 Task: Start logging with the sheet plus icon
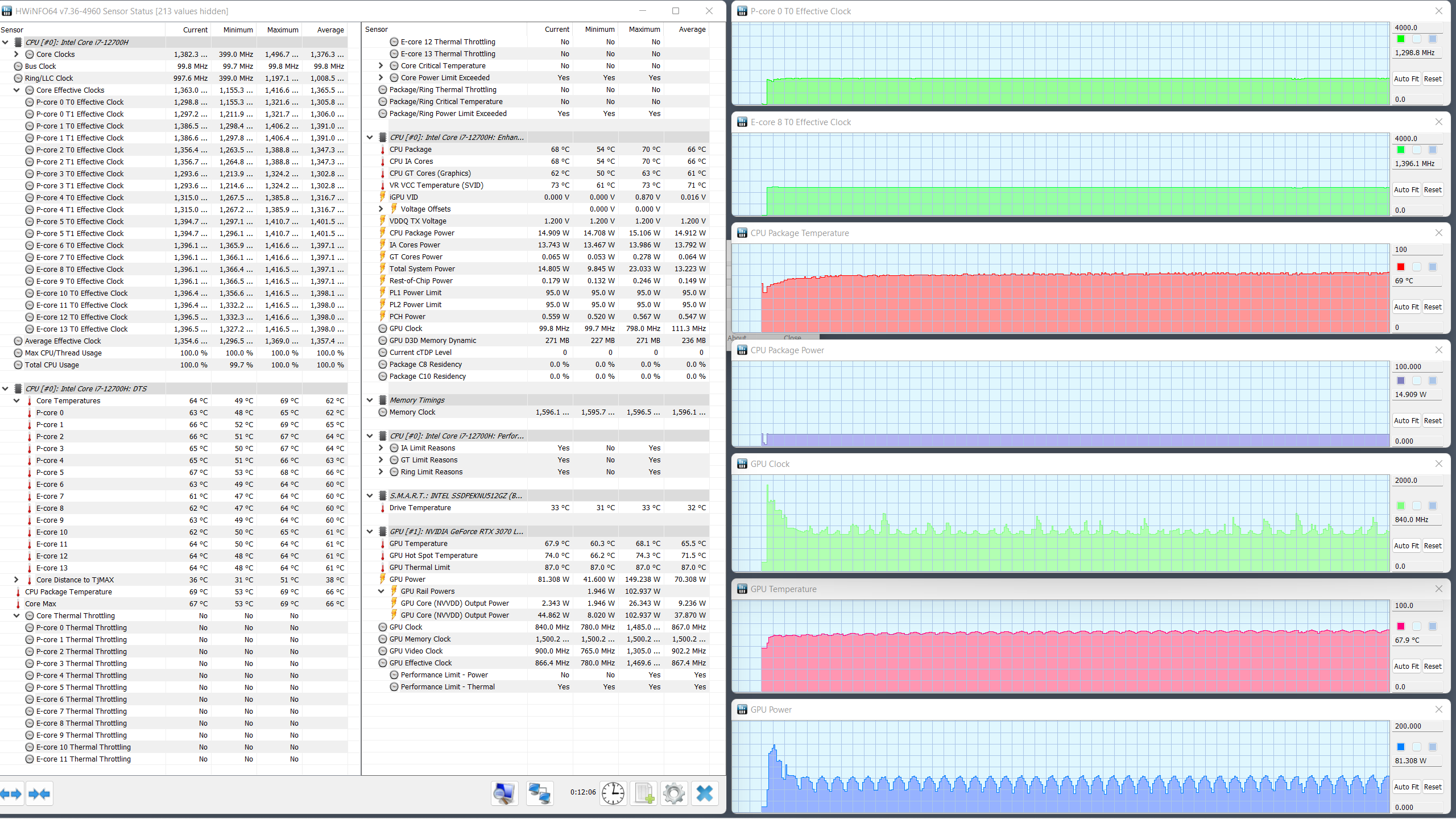644,793
